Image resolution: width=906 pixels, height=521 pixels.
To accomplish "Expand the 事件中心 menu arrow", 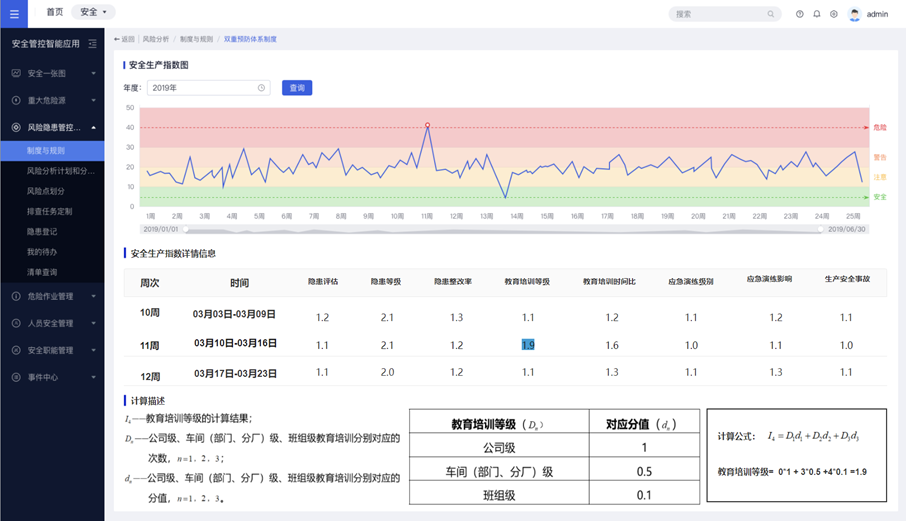I will coord(94,377).
